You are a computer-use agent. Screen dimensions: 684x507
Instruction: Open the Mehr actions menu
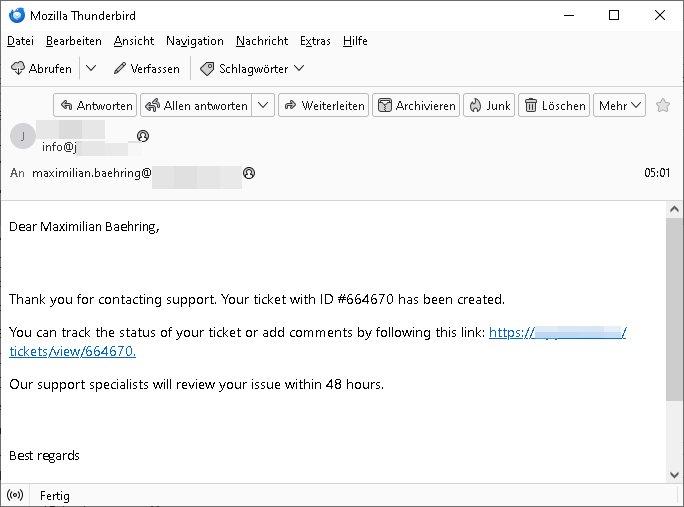(619, 105)
